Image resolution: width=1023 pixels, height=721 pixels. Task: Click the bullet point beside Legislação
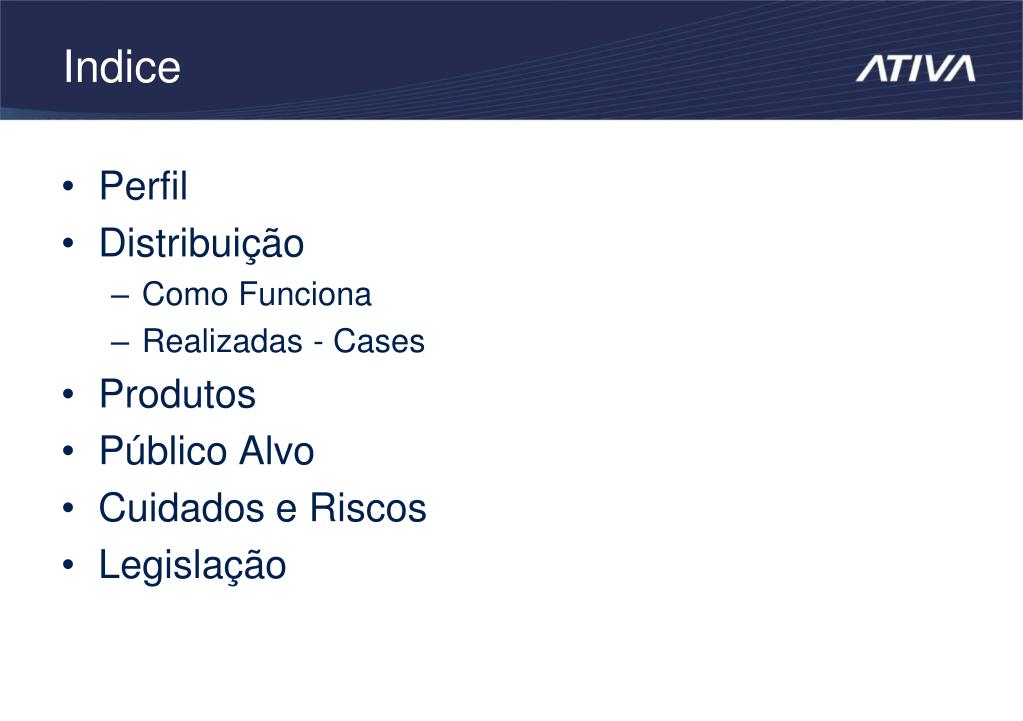(69, 565)
